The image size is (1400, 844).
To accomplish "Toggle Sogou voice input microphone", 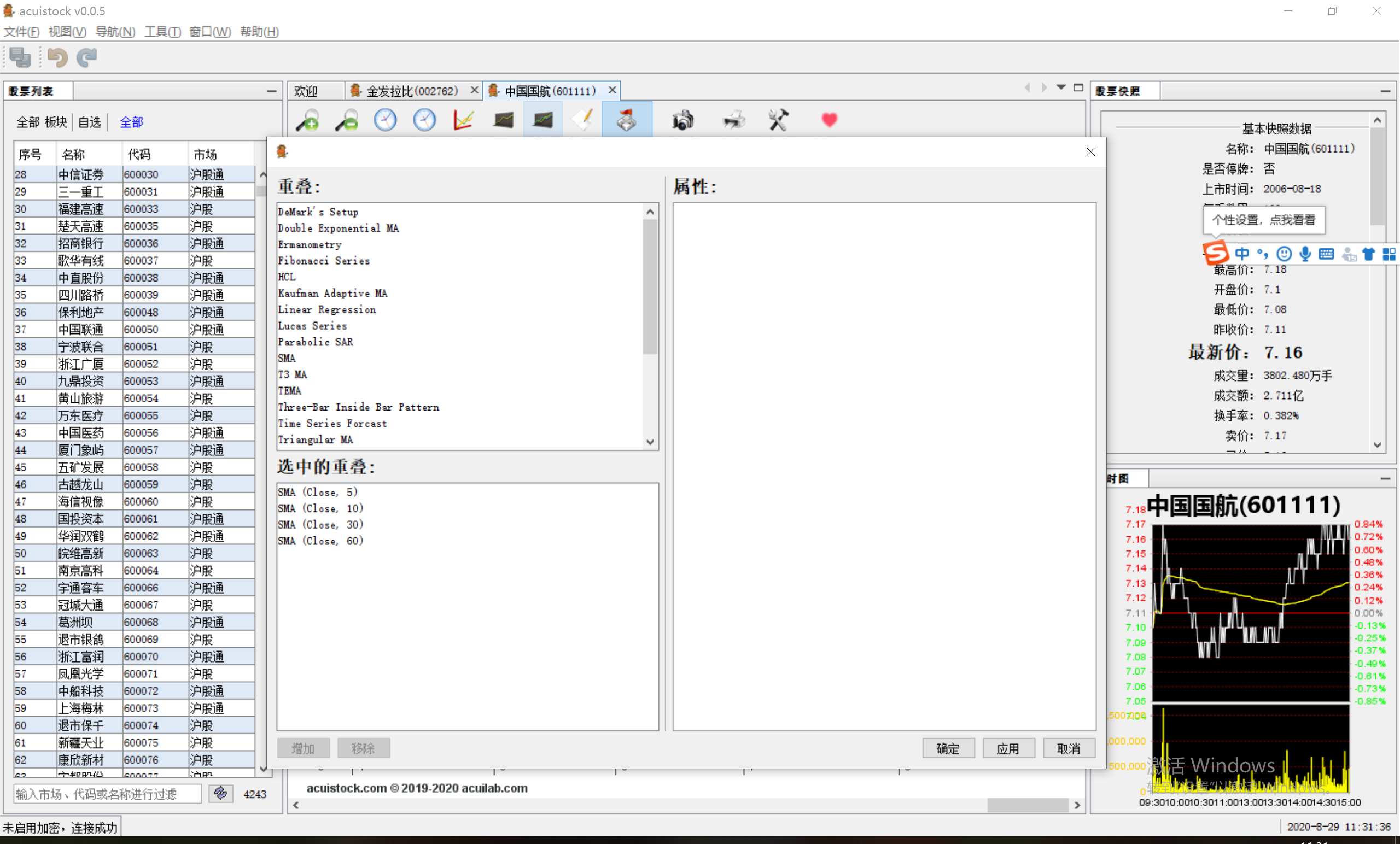I will tap(1305, 254).
